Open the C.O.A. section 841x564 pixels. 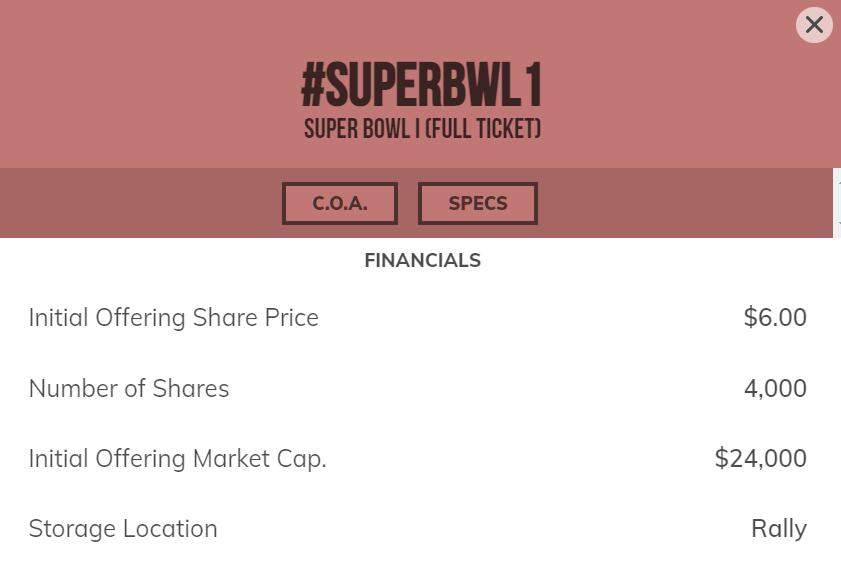click(340, 203)
